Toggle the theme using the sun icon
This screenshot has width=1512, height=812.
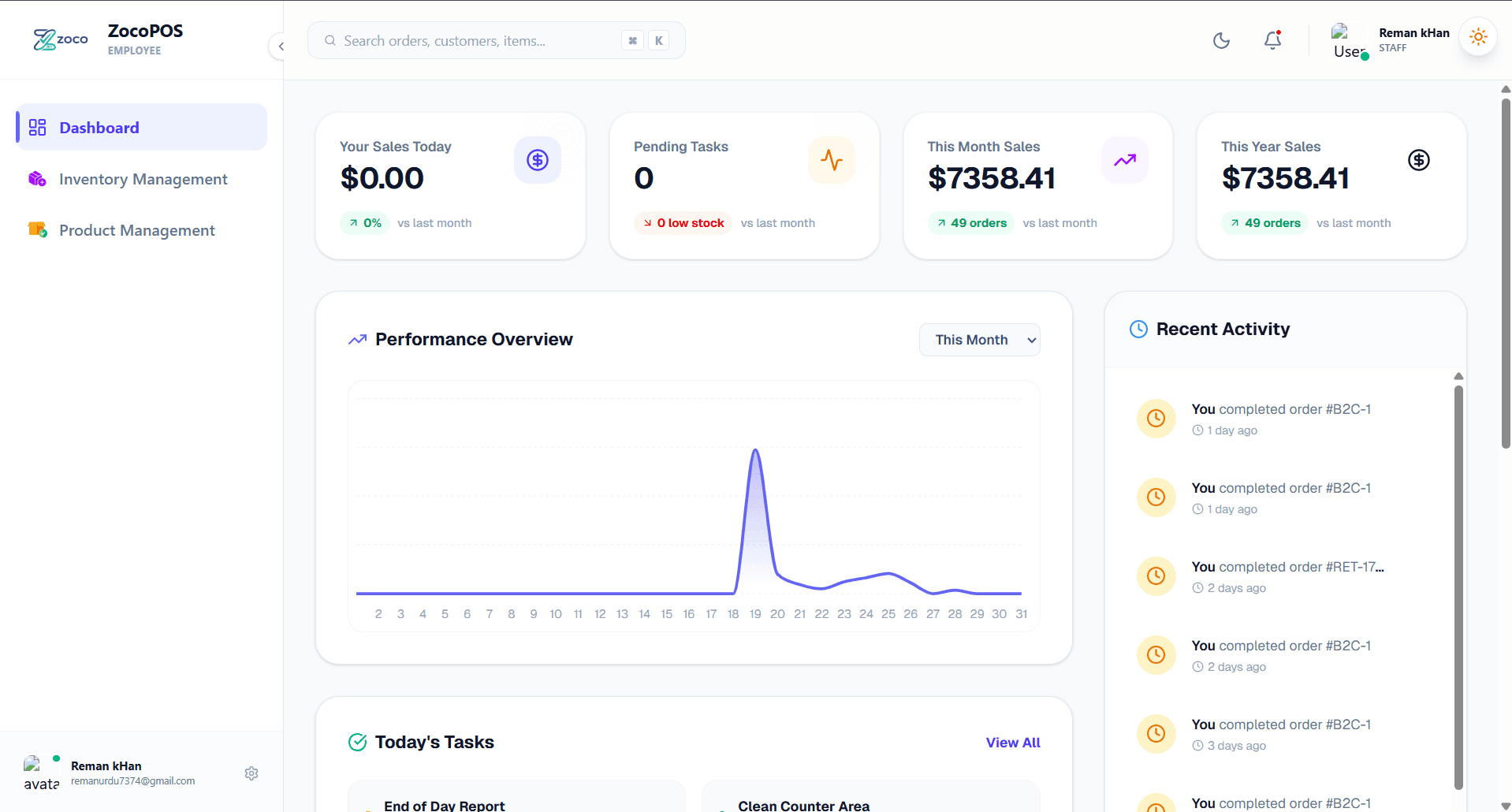1478,36
